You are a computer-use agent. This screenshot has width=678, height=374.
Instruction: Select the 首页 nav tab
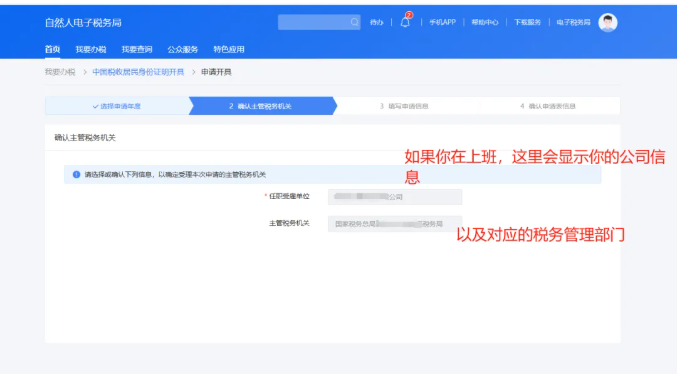(52, 49)
